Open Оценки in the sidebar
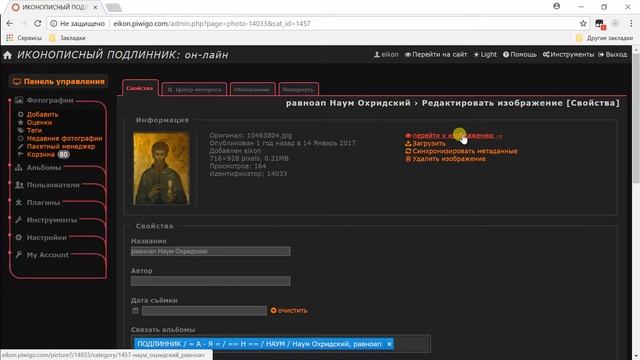640x360 pixels. pyautogui.click(x=39, y=122)
